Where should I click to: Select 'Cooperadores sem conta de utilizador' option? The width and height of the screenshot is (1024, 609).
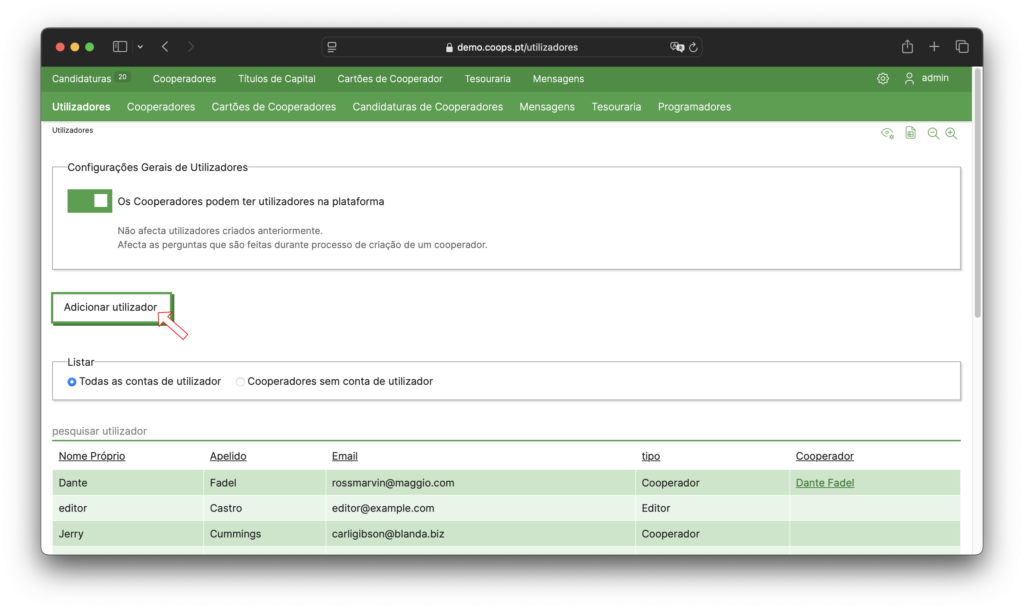click(240, 382)
